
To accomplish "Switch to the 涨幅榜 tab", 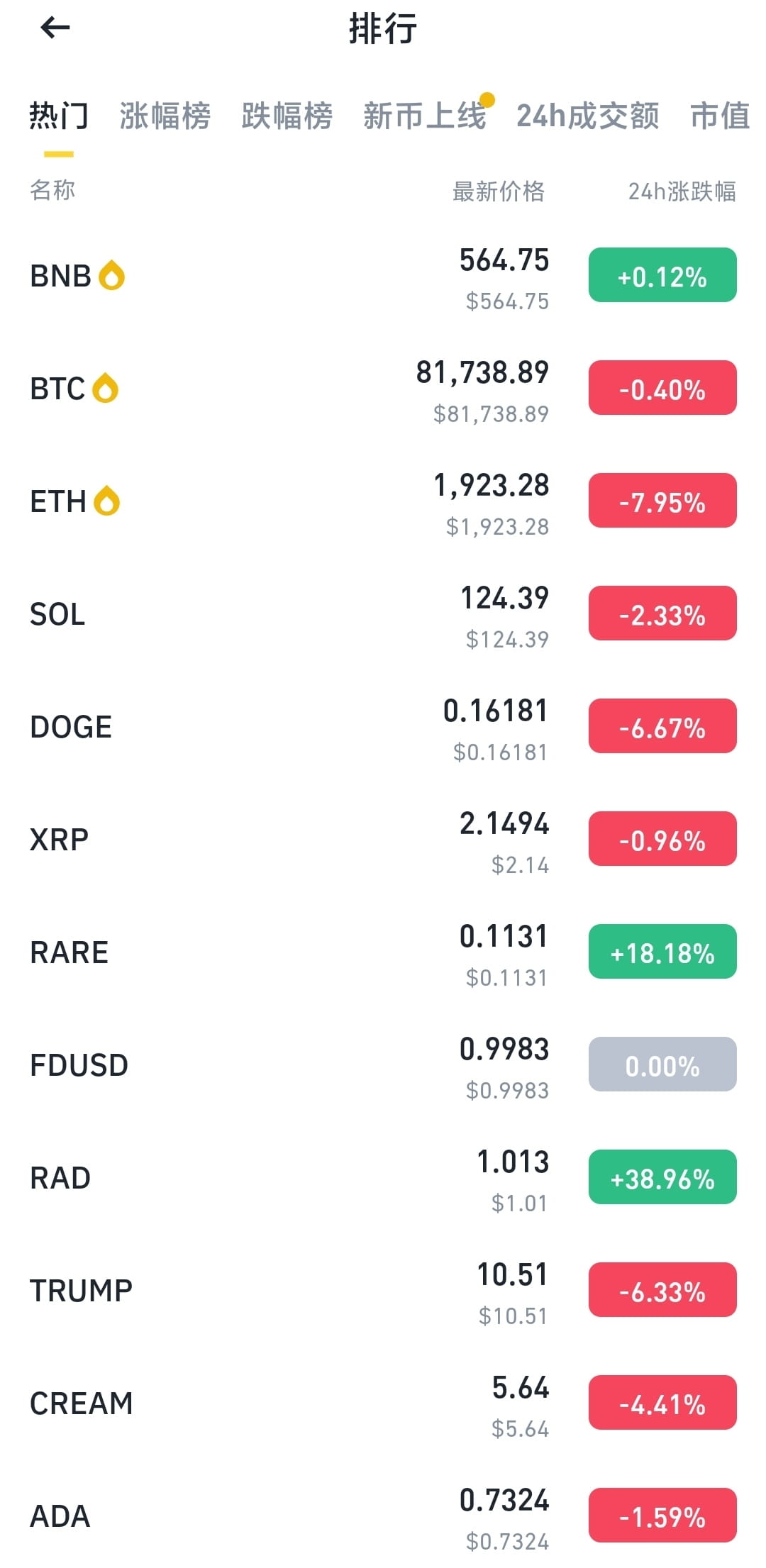I will click(x=165, y=116).
